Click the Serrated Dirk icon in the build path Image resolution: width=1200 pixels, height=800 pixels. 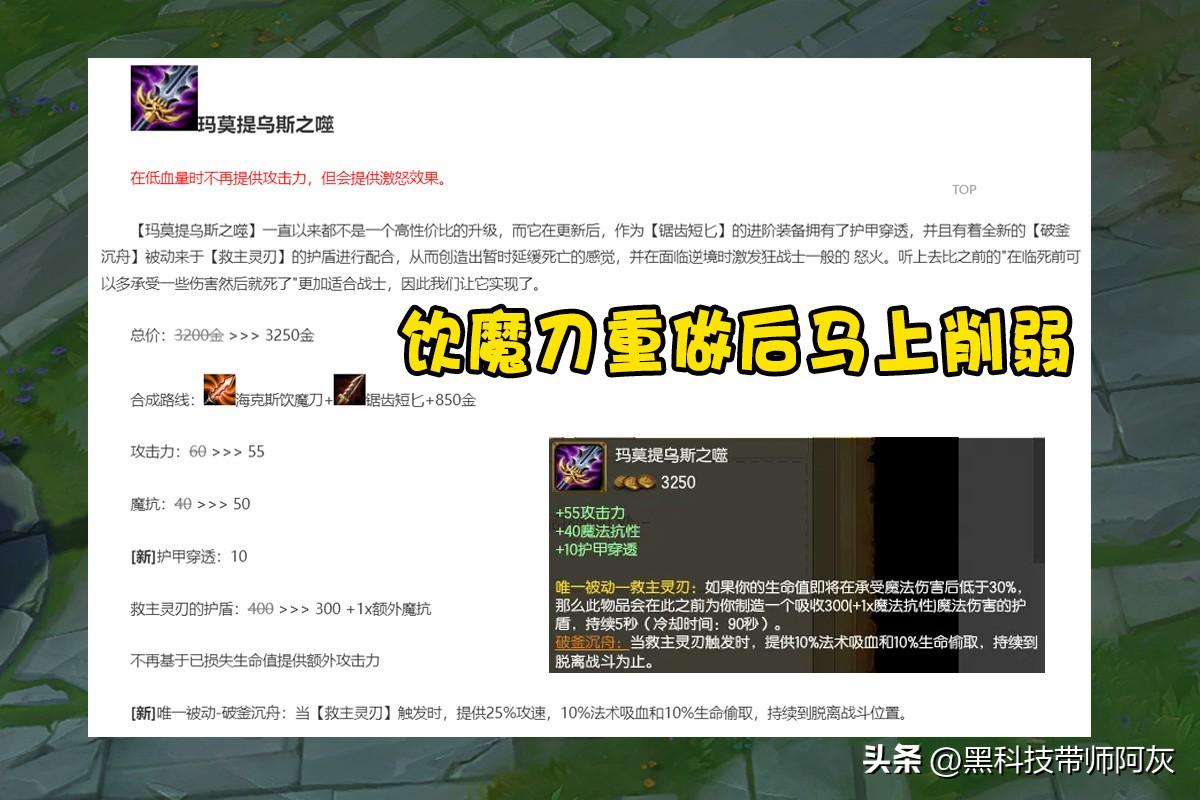tap(349, 389)
